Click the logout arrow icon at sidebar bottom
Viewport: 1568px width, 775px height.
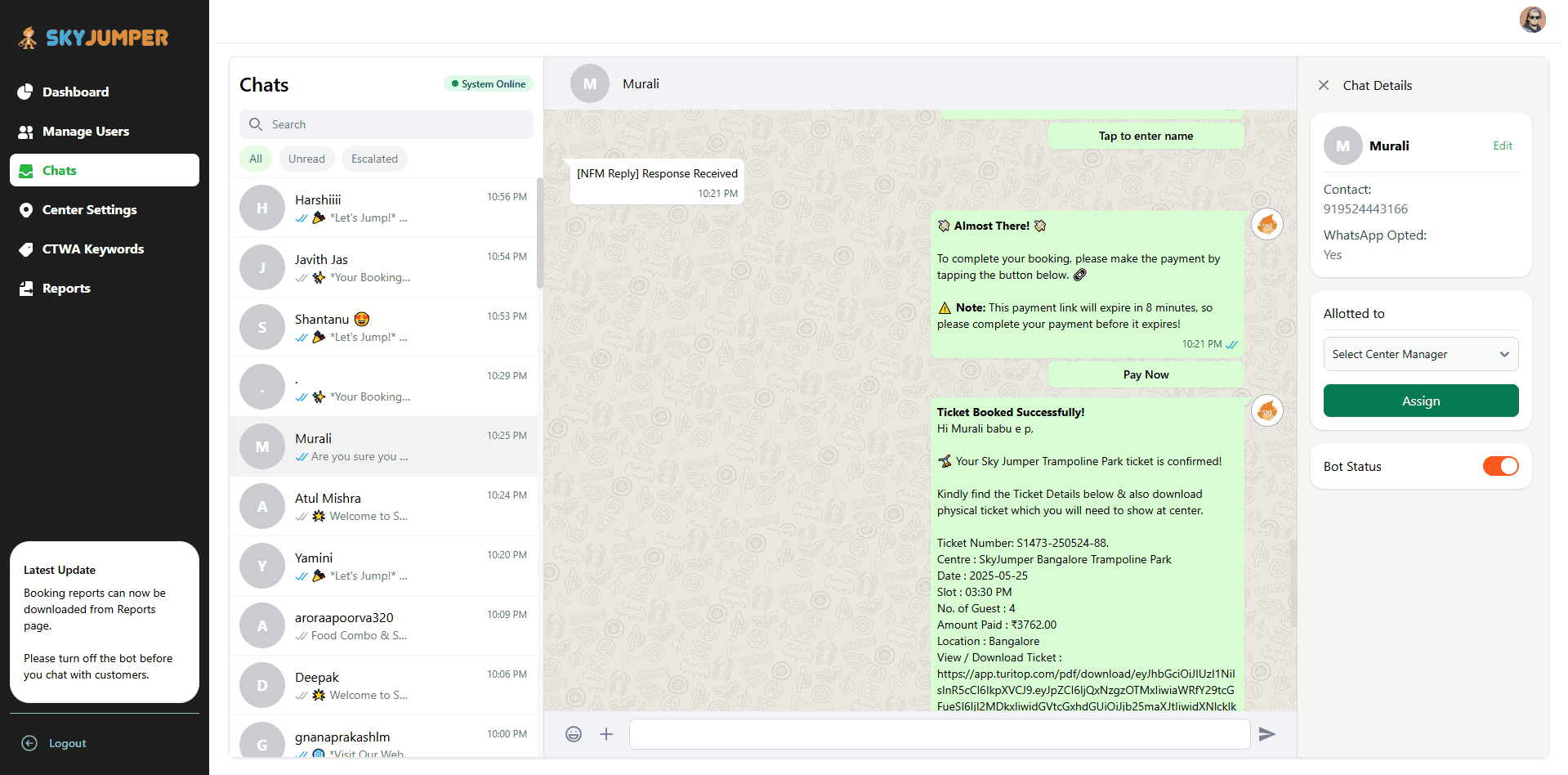pyautogui.click(x=30, y=742)
